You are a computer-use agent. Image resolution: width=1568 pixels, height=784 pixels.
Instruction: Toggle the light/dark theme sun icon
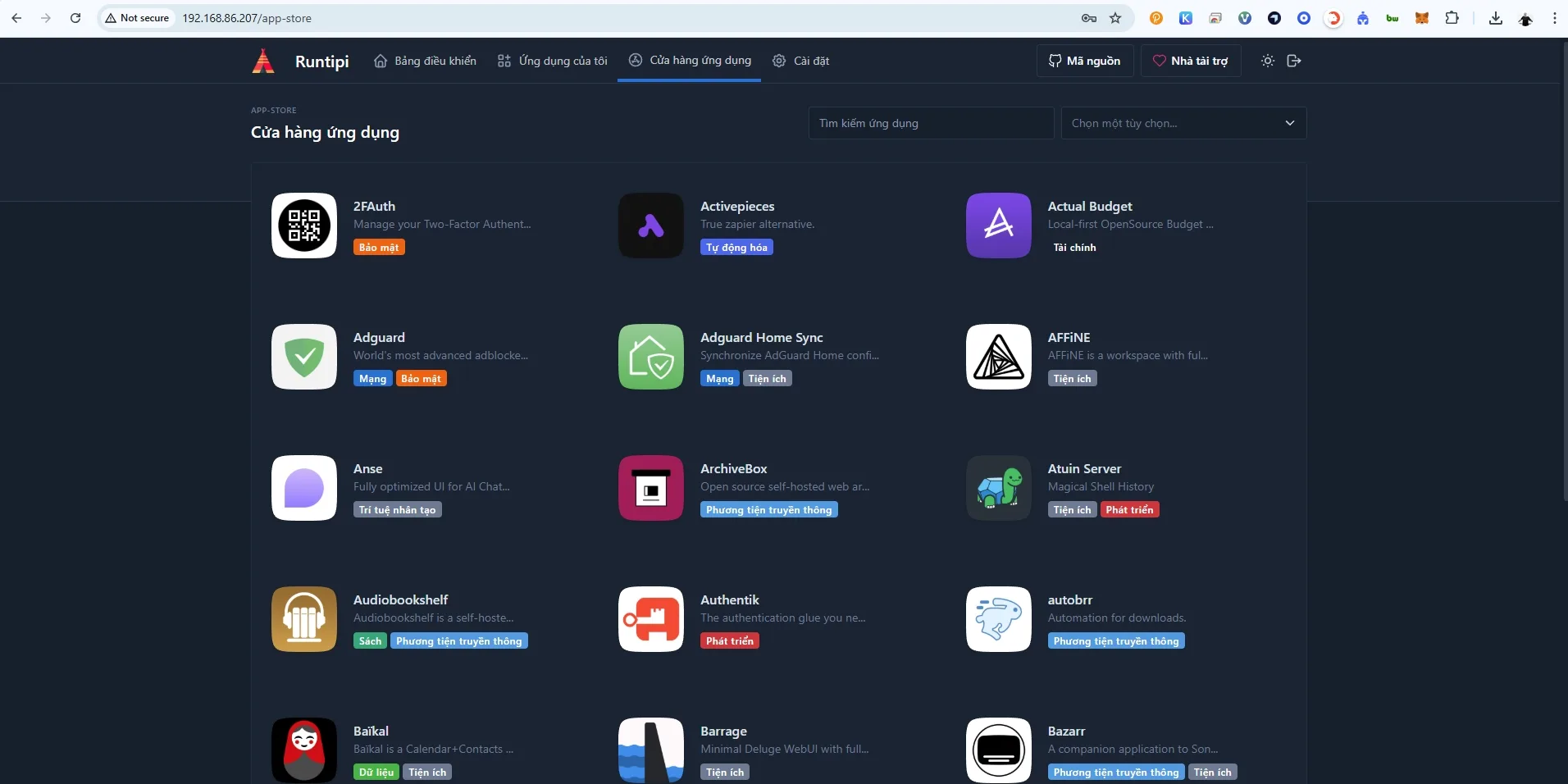click(1268, 61)
